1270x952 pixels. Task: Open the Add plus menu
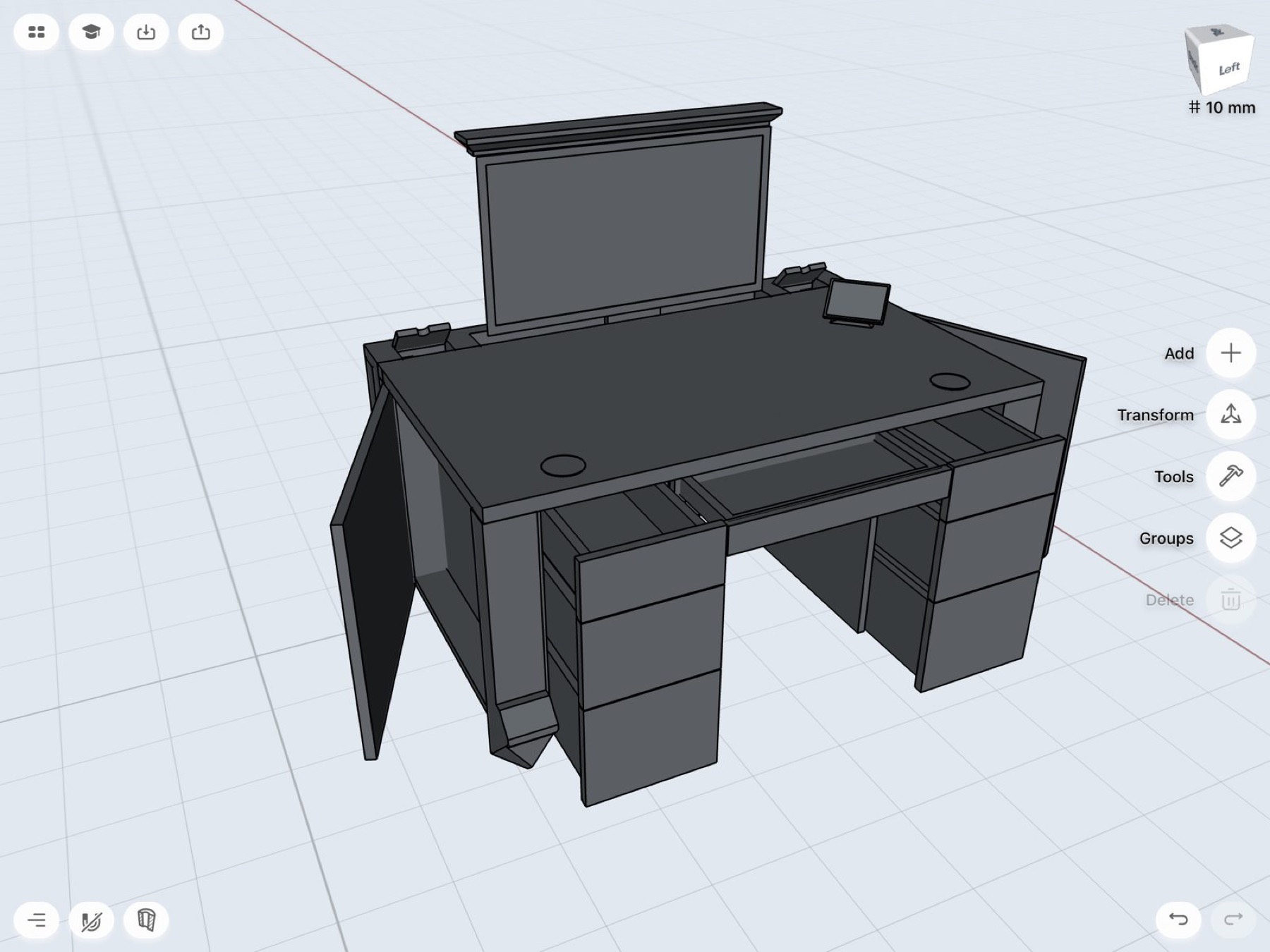(x=1231, y=353)
